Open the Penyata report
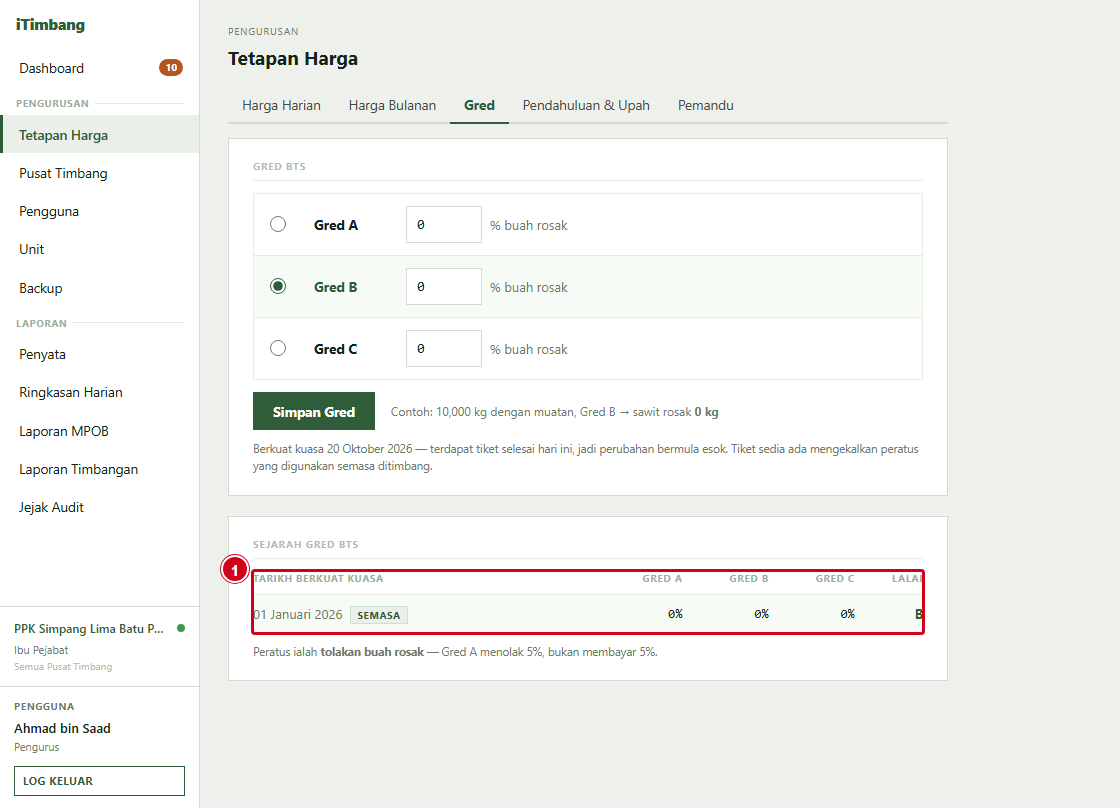Image resolution: width=1120 pixels, height=808 pixels. (99, 354)
